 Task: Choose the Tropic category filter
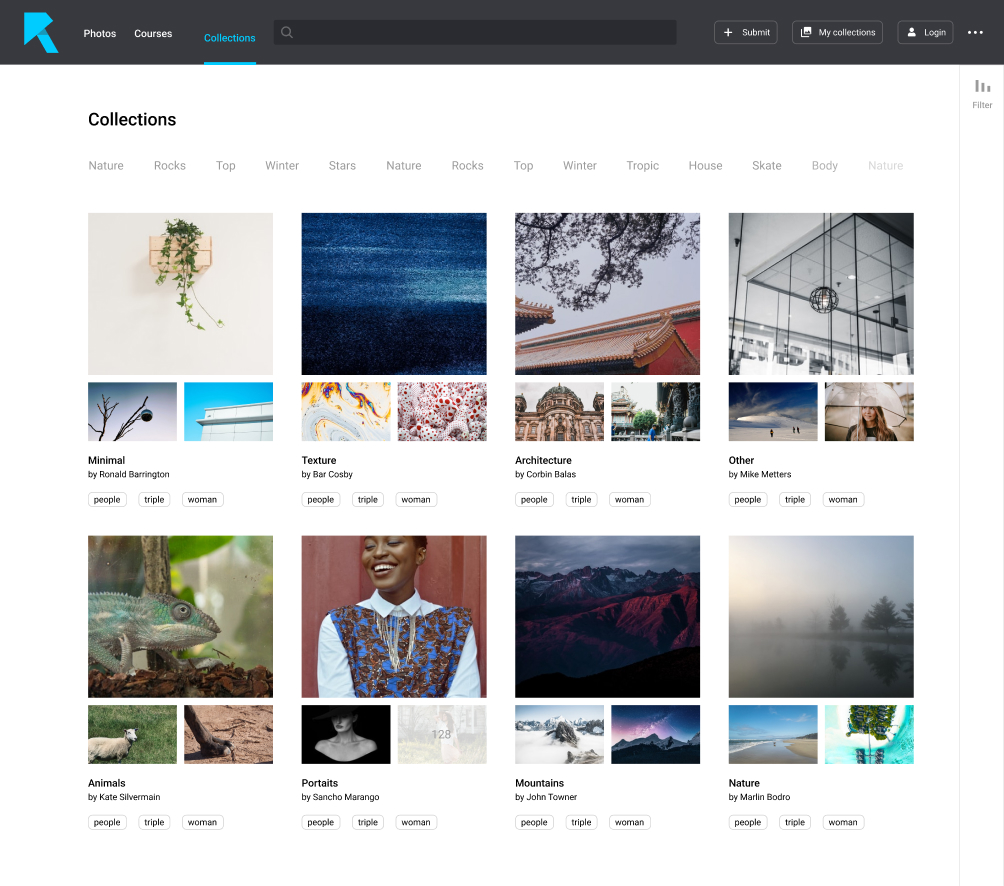[642, 166]
